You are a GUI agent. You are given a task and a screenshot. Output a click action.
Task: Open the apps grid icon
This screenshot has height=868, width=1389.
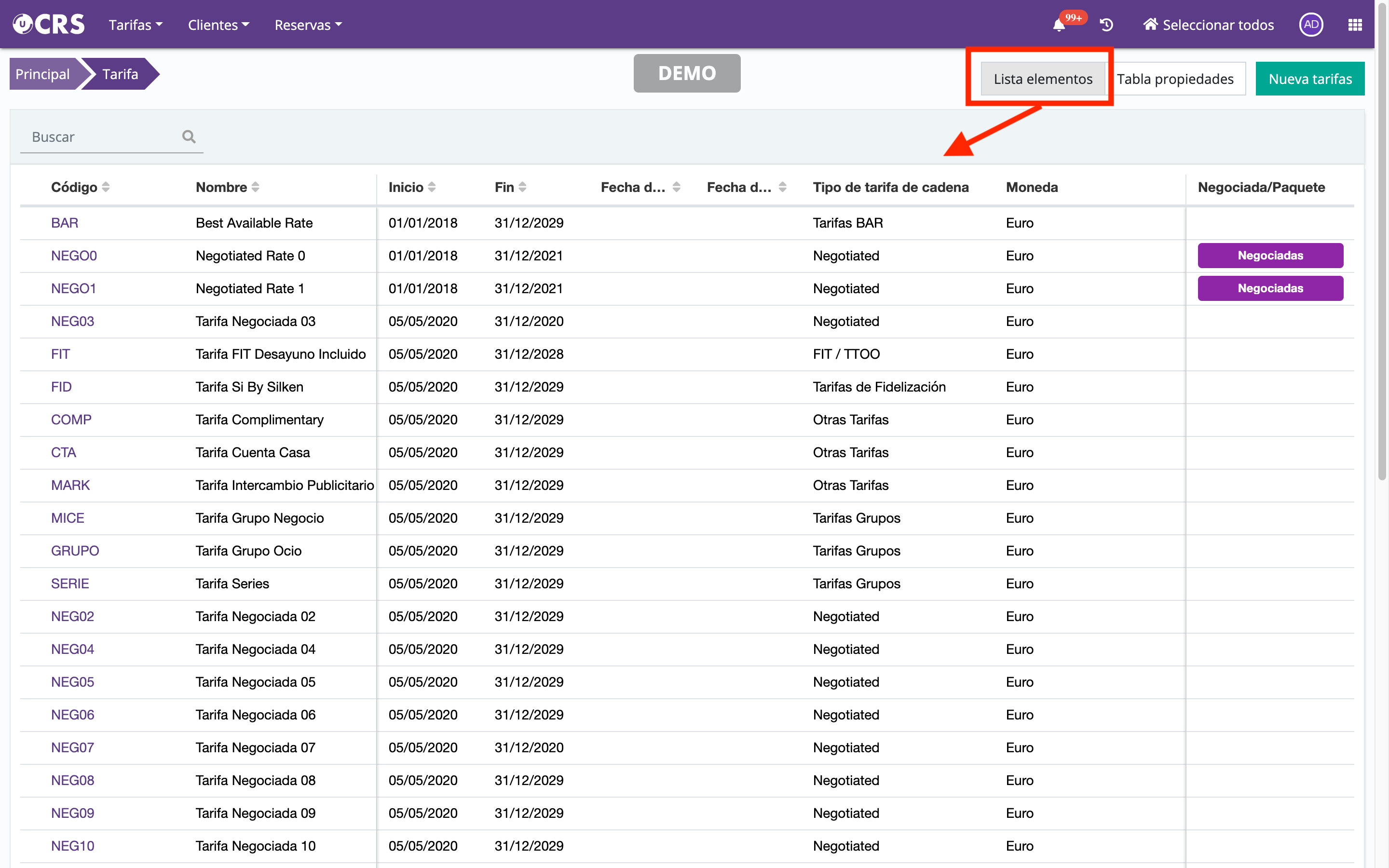(1355, 25)
